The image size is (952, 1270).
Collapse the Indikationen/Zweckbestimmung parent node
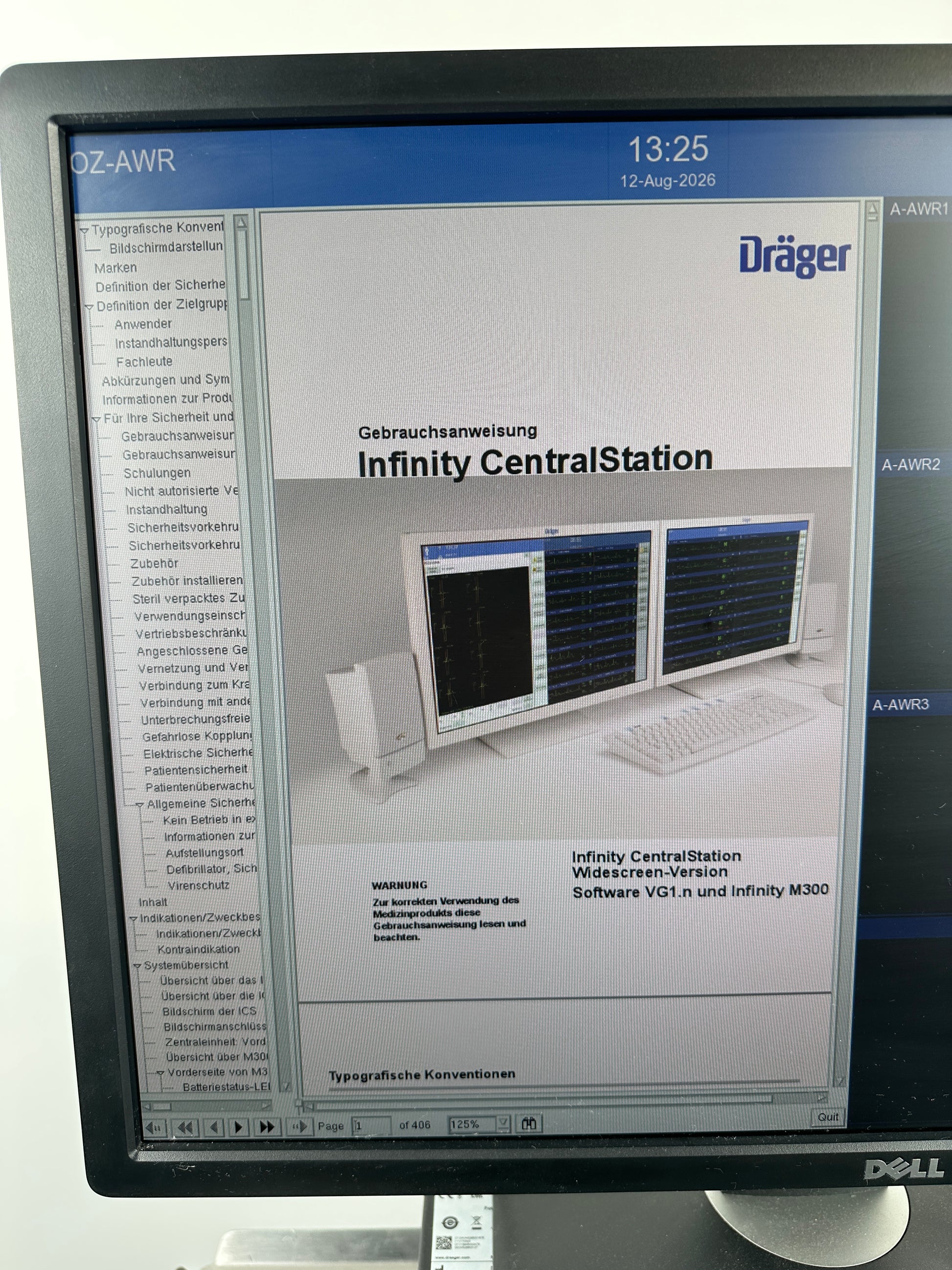[x=133, y=919]
